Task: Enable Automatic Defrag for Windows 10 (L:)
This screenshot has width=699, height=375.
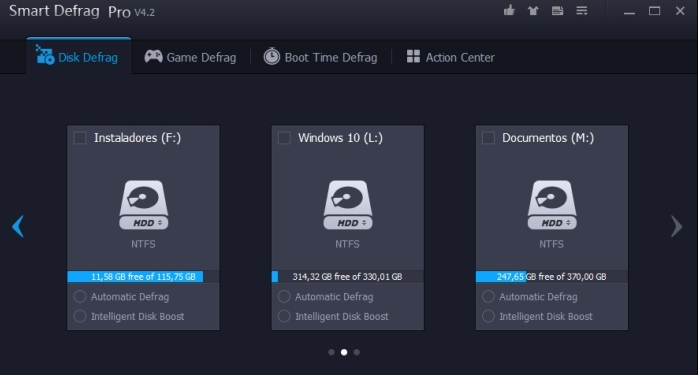Action: (284, 297)
